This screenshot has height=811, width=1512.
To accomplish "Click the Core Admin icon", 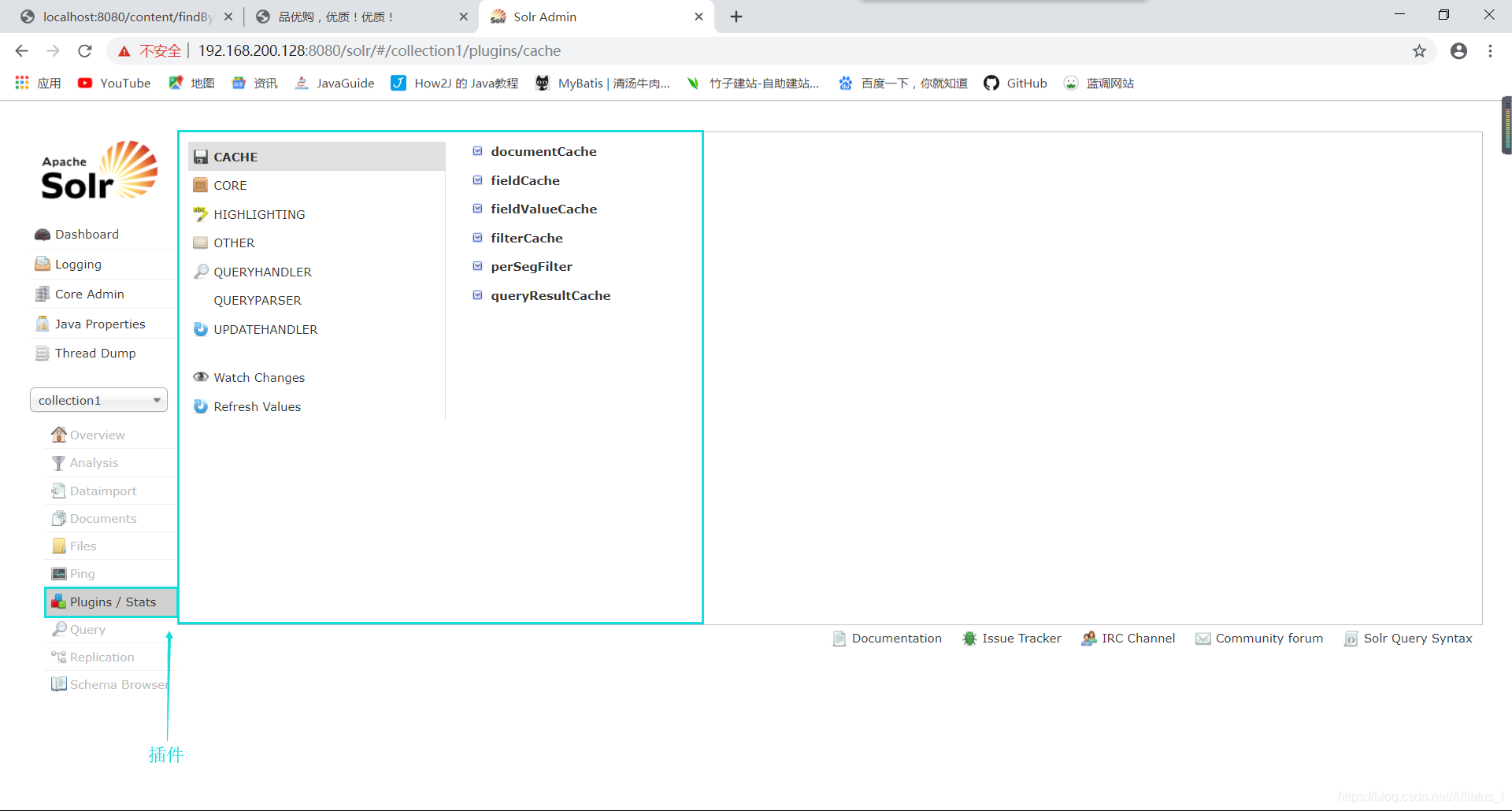I will (43, 294).
